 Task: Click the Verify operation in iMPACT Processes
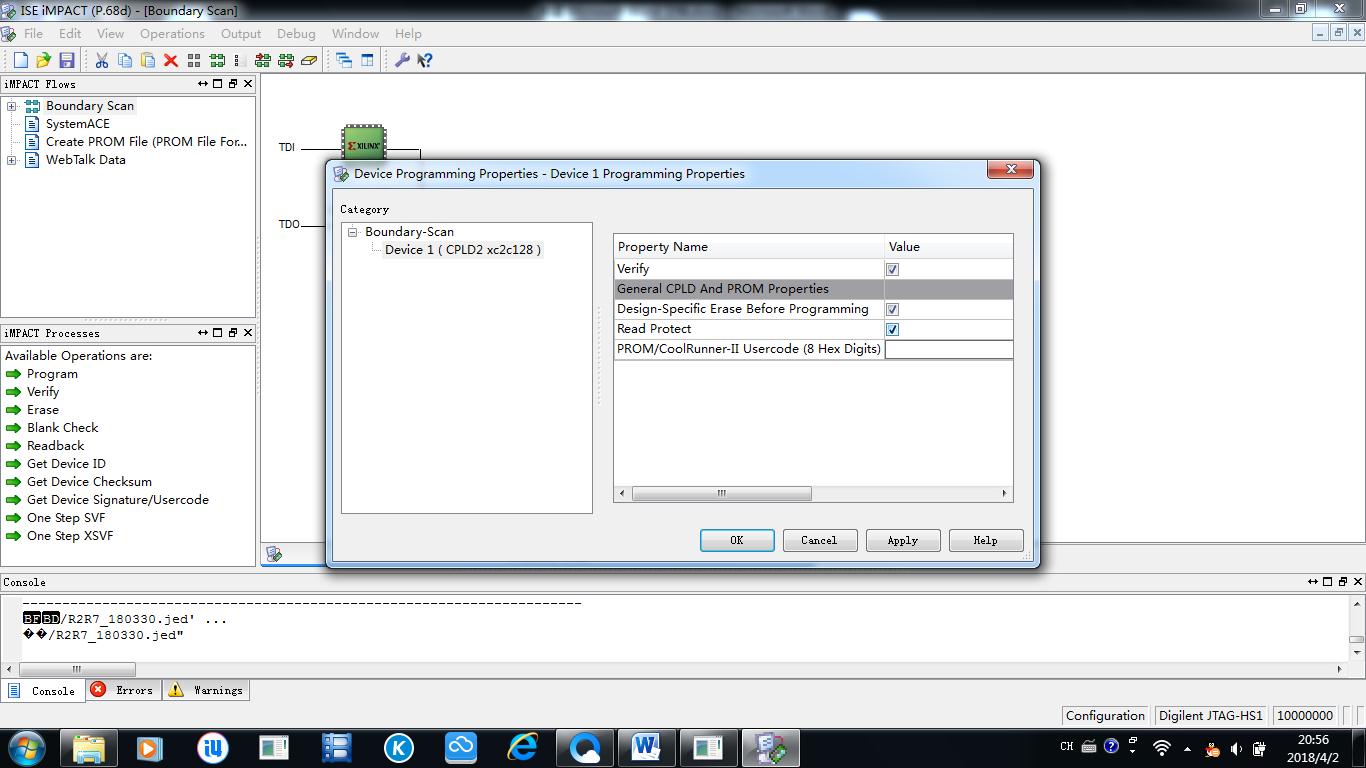click(x=43, y=392)
